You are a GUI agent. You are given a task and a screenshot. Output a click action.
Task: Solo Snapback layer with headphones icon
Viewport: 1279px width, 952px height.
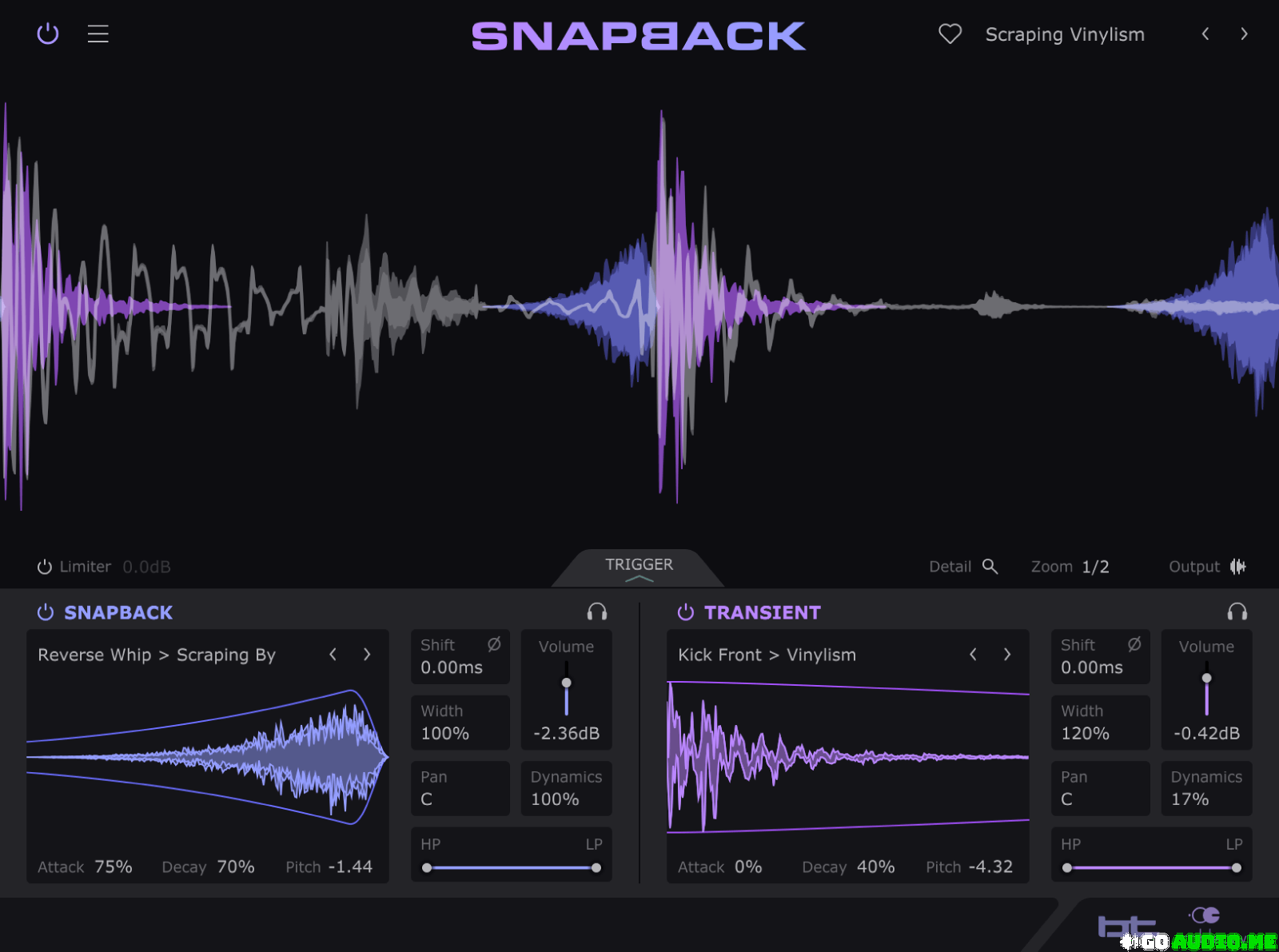tap(597, 612)
